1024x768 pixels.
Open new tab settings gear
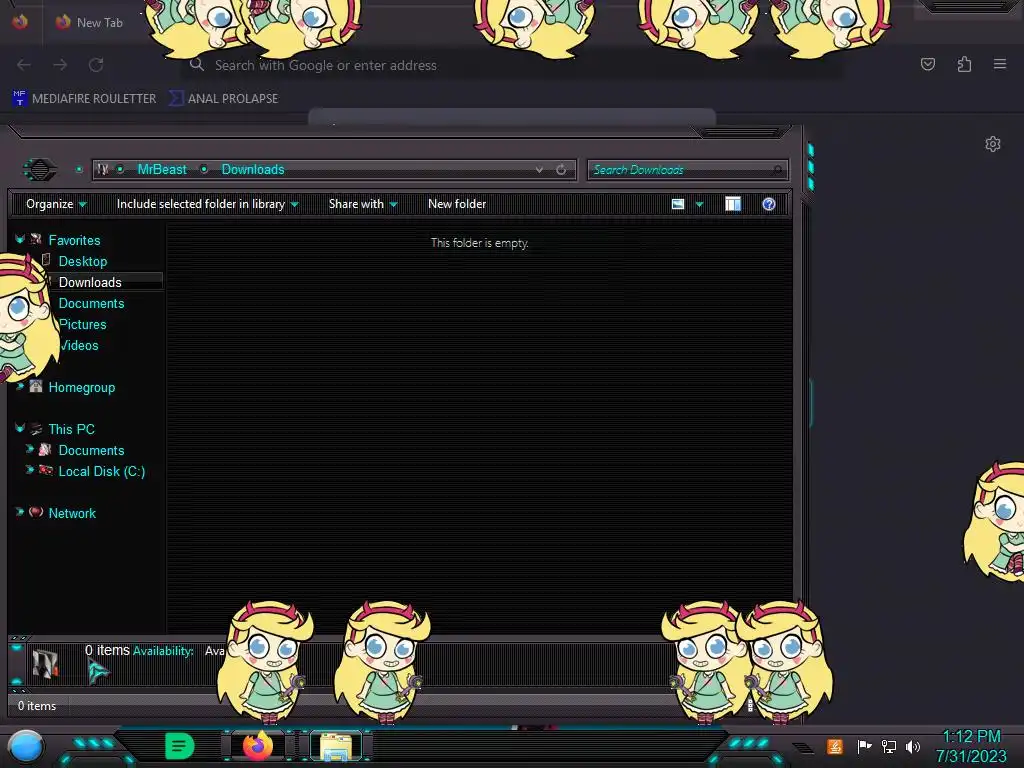pyautogui.click(x=993, y=144)
